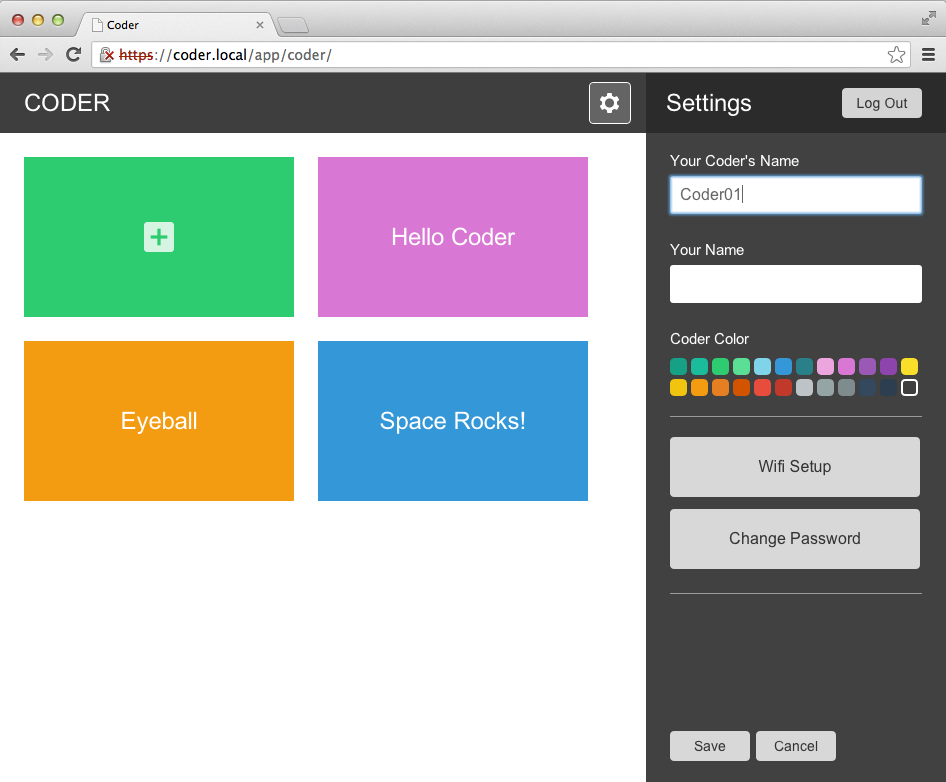This screenshot has height=782, width=946.
Task: Select the Coder browser tab
Action: (x=175, y=25)
